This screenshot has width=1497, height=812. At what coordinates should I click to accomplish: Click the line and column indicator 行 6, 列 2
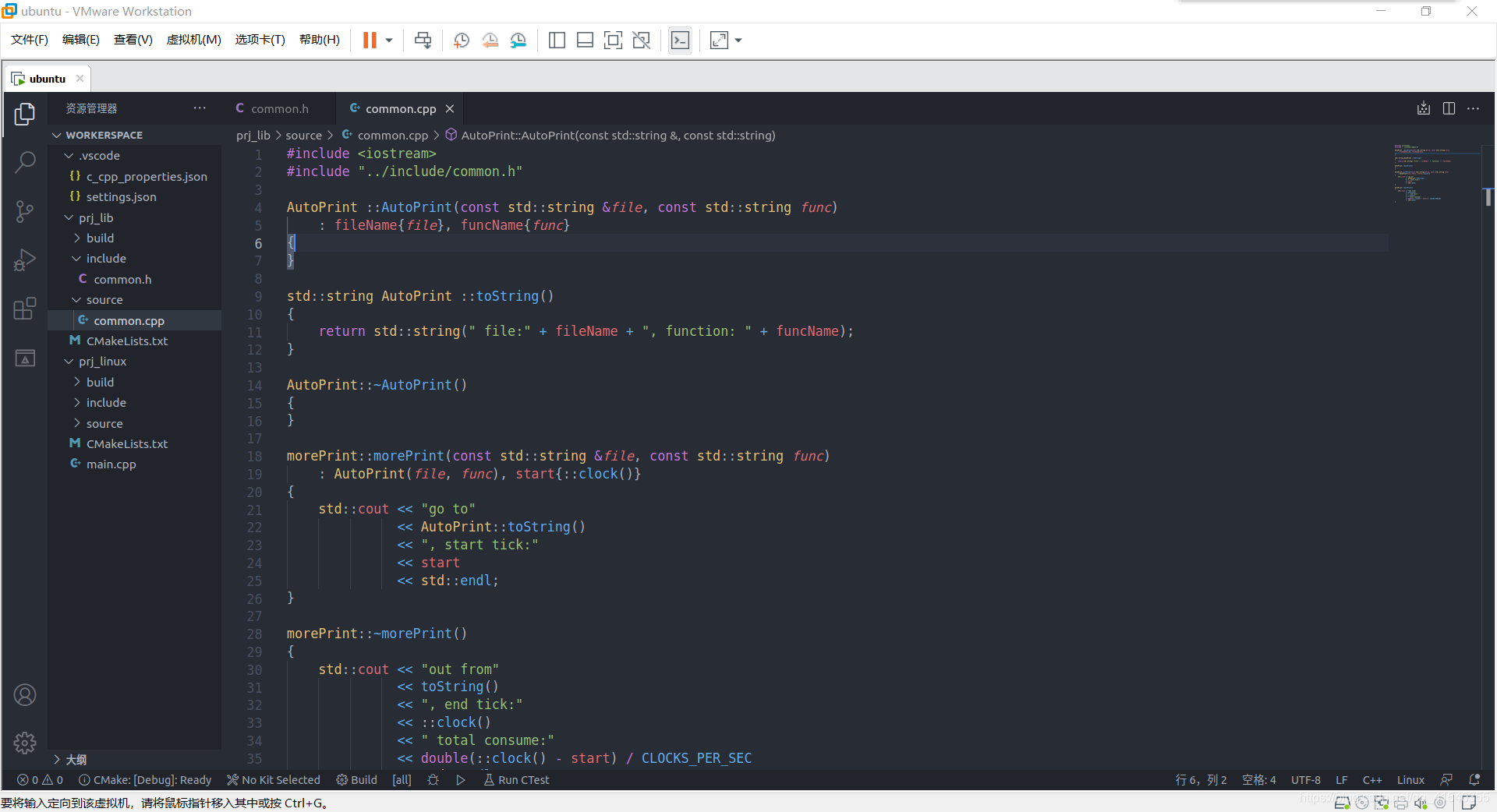pos(1201,780)
